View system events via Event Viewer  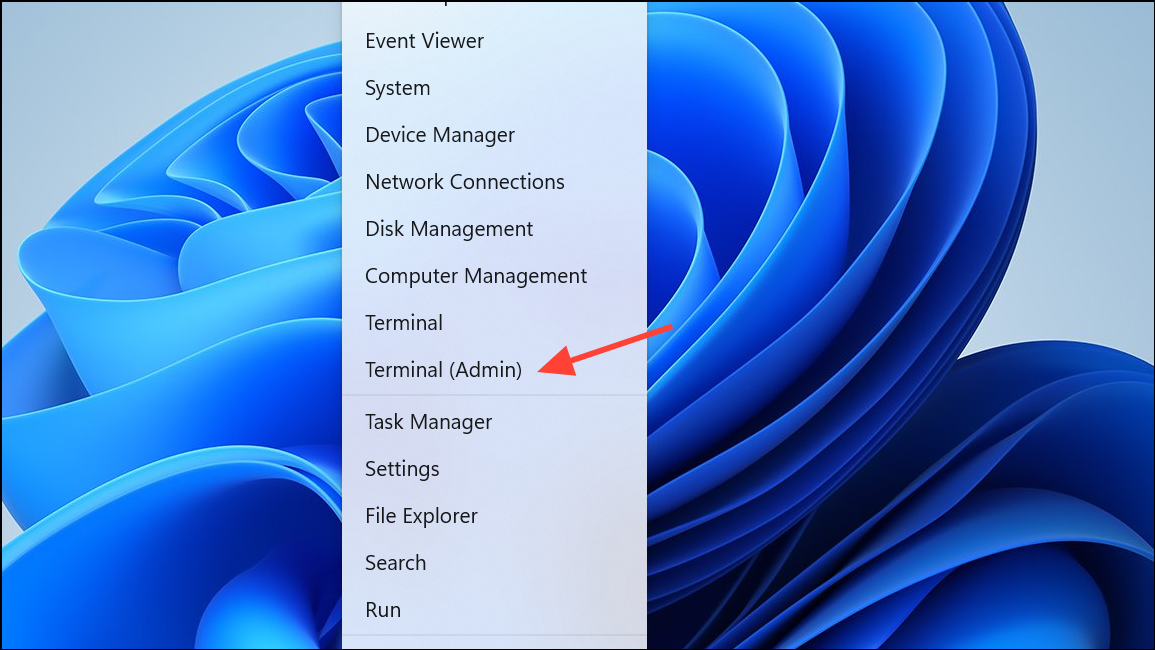click(x=424, y=41)
